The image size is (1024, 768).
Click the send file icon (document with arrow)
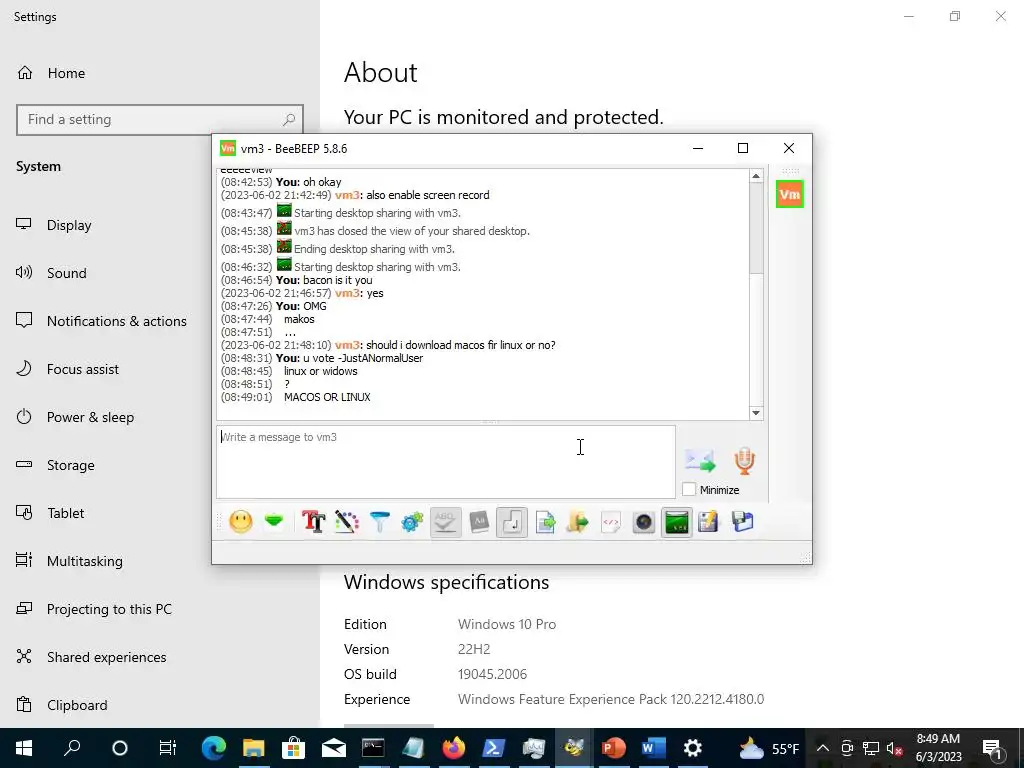(x=545, y=522)
